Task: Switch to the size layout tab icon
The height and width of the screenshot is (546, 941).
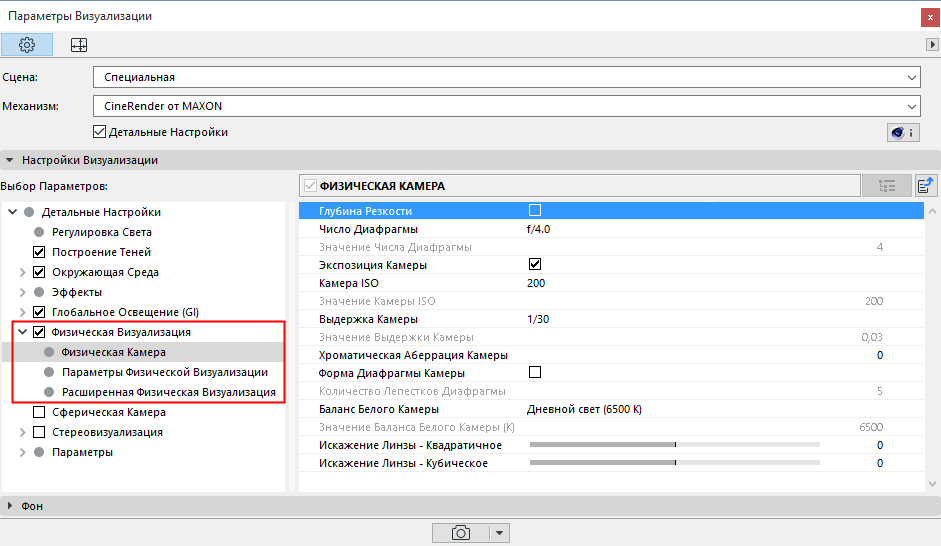Action: [x=79, y=45]
